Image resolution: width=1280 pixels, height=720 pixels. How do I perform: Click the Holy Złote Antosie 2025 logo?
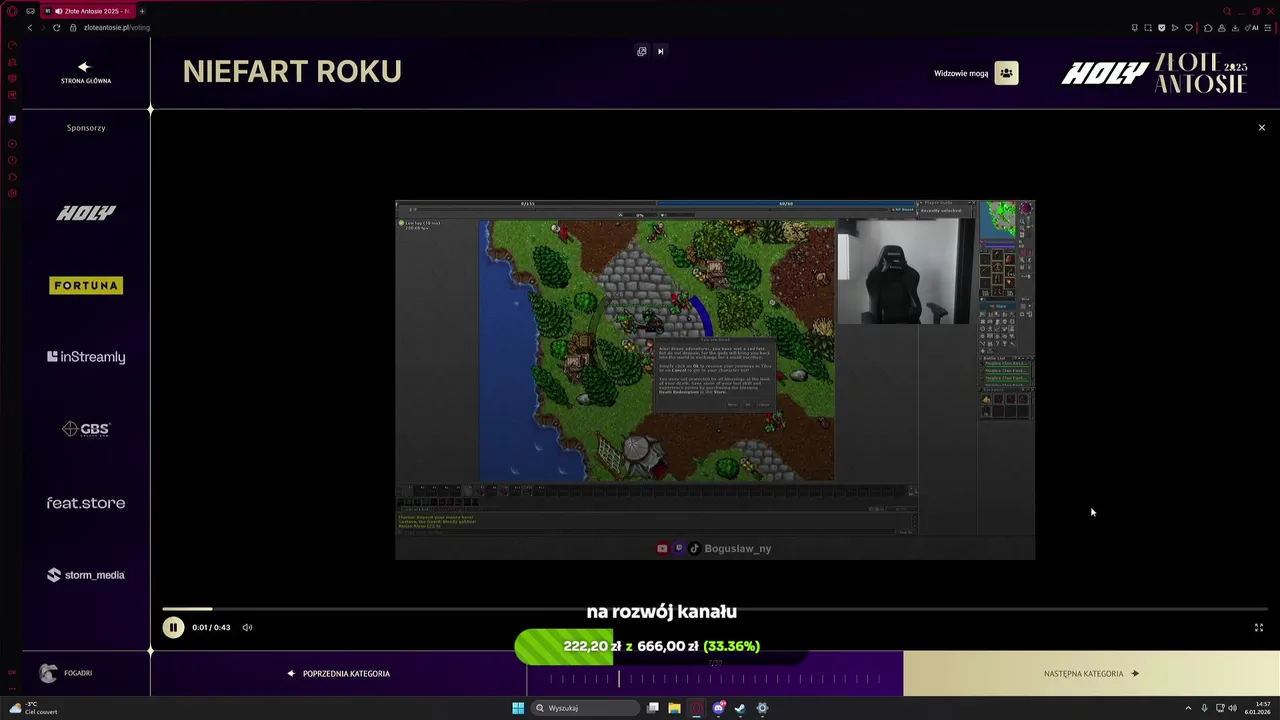[x=1154, y=73]
